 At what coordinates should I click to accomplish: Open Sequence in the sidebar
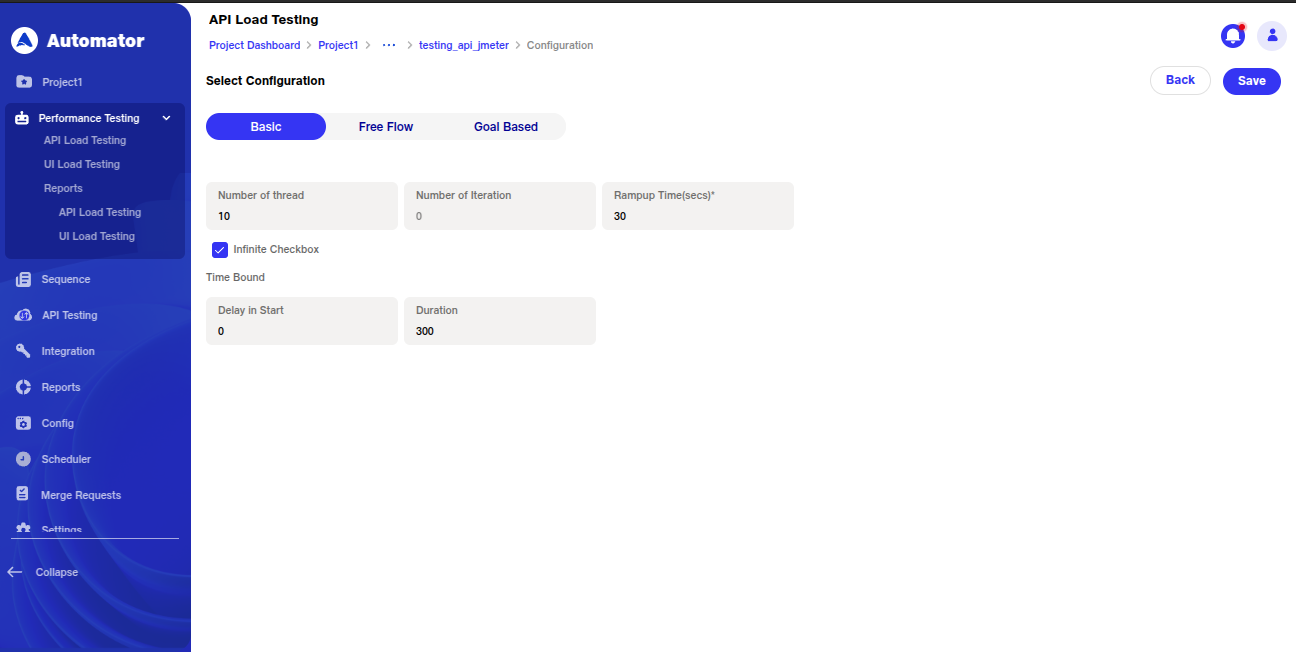(66, 279)
